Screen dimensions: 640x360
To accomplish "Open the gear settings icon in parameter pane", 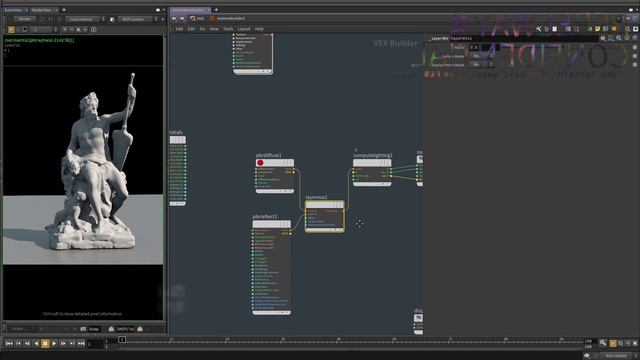I will coord(603,38).
